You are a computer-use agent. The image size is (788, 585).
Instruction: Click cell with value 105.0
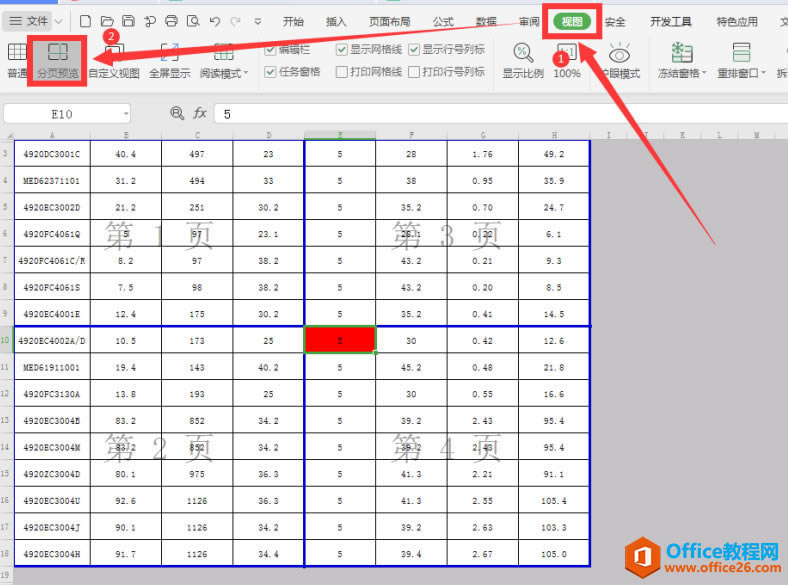point(554,553)
